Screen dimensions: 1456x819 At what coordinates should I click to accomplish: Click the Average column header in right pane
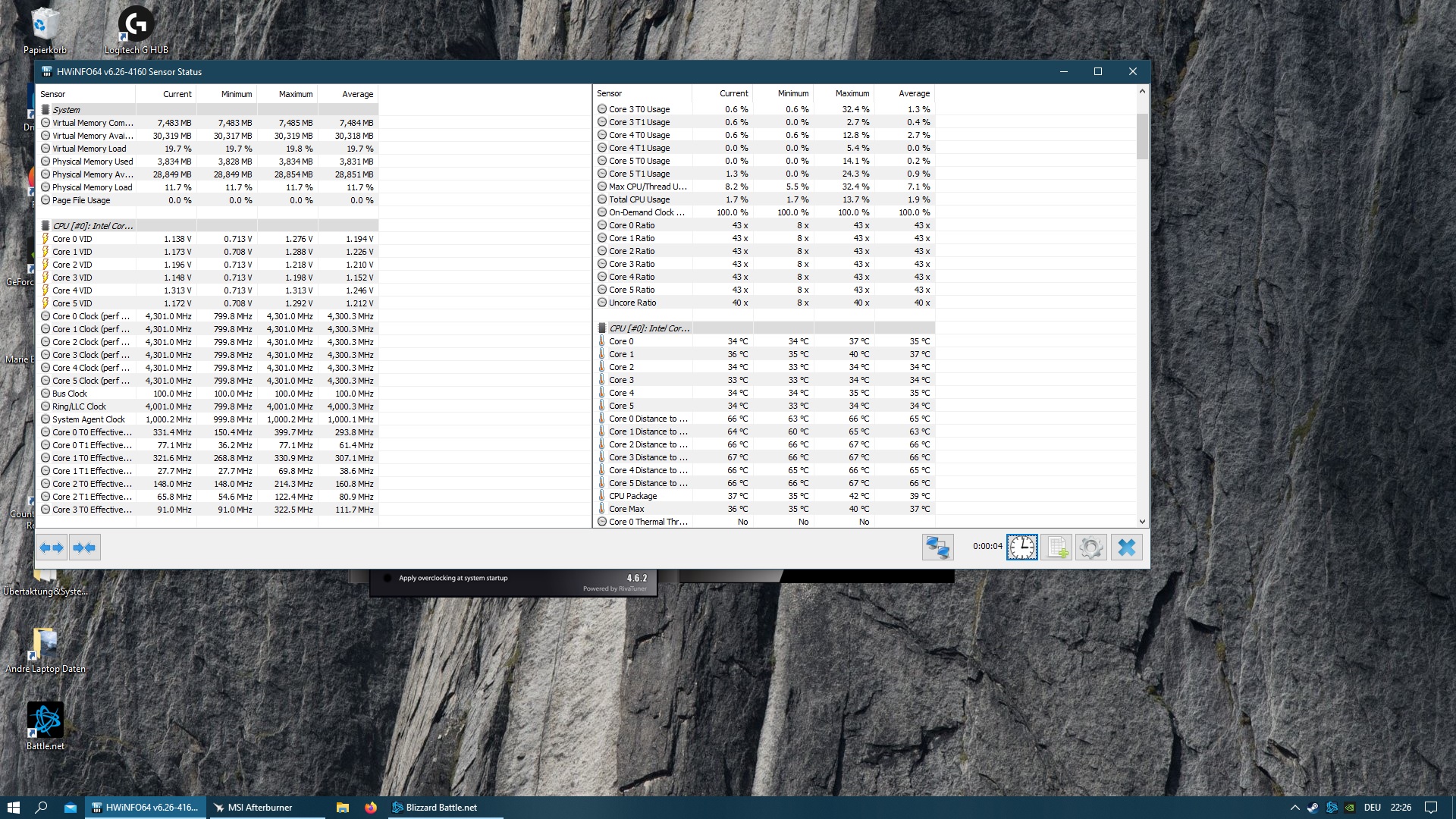click(x=913, y=93)
